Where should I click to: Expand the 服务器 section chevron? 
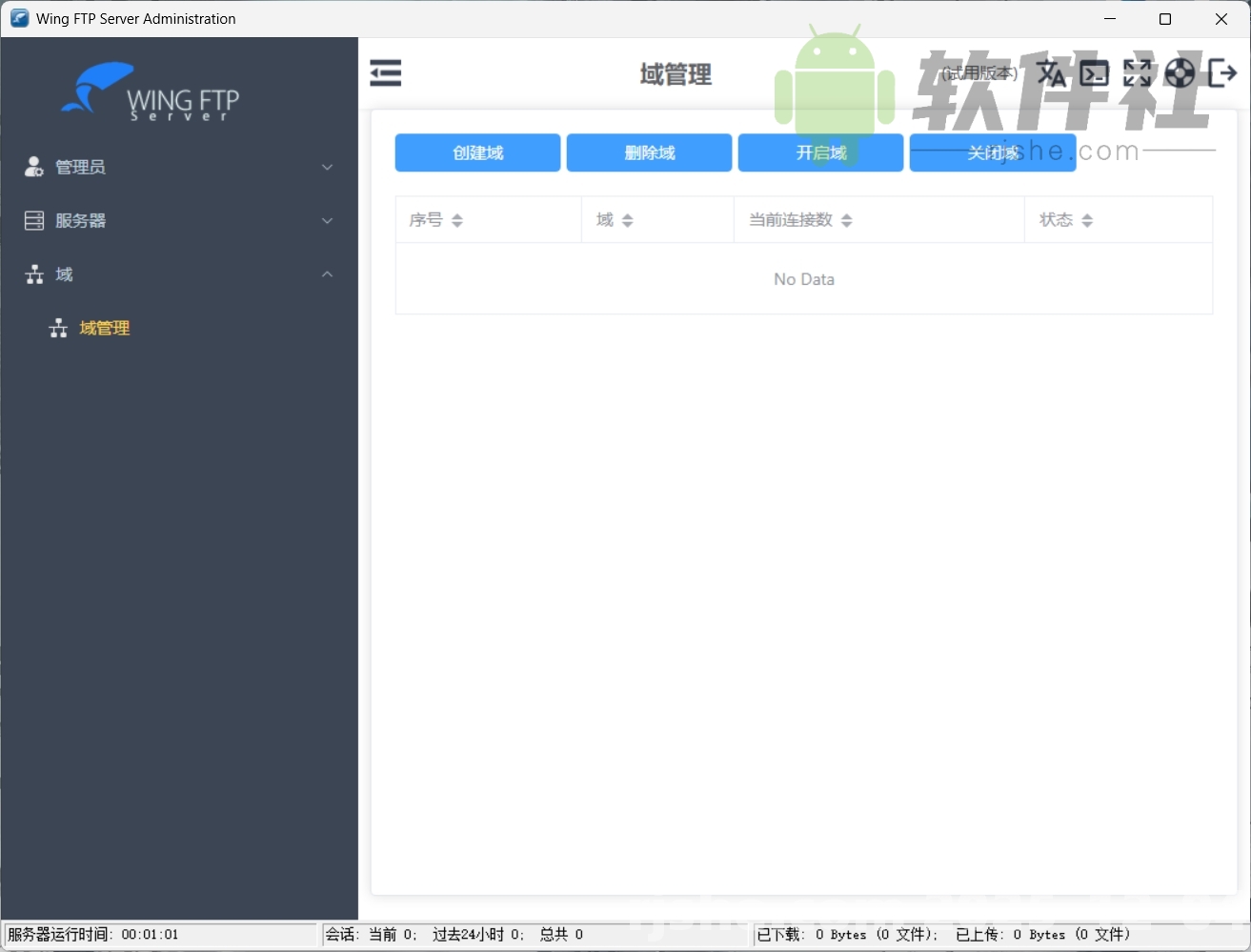[327, 220]
